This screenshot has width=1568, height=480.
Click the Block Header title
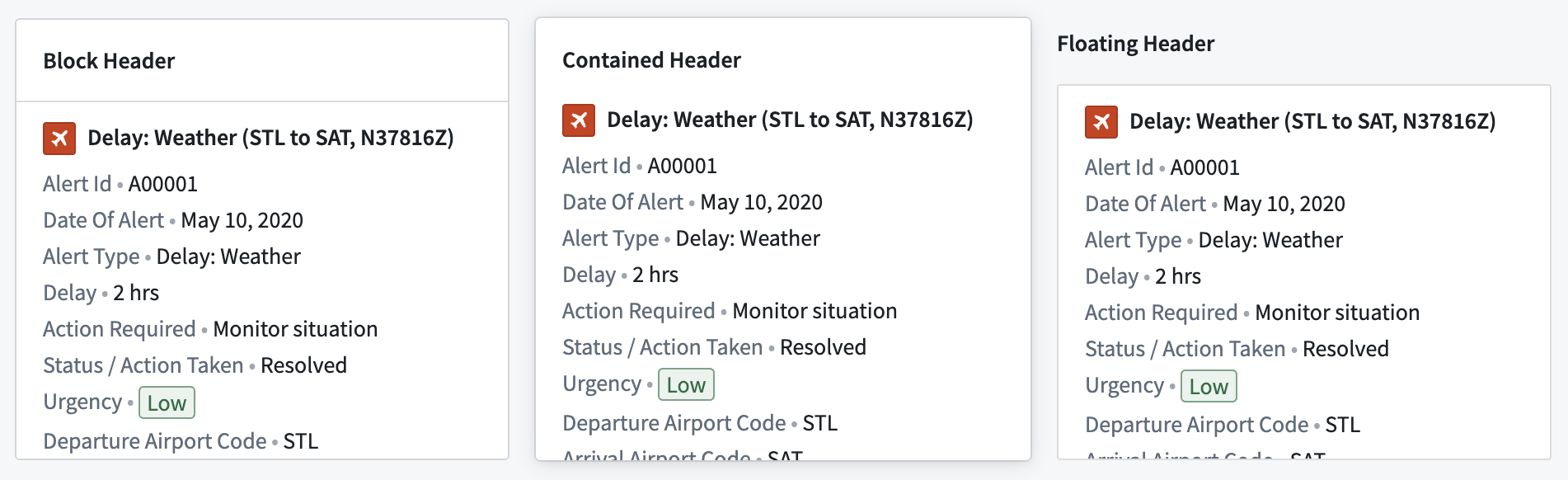pyautogui.click(x=109, y=61)
